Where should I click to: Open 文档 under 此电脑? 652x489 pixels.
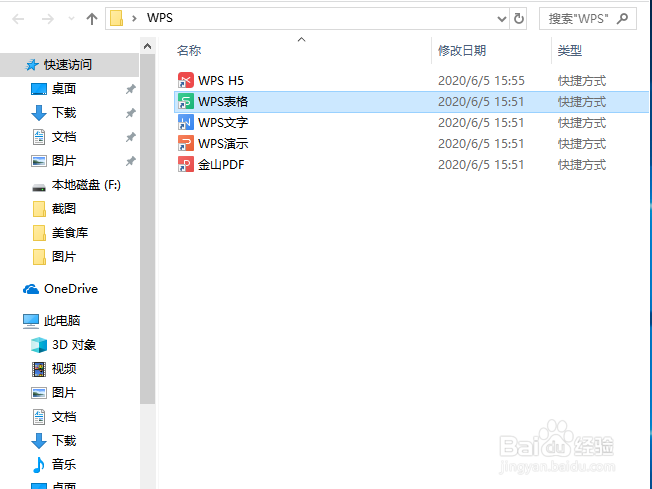64,417
